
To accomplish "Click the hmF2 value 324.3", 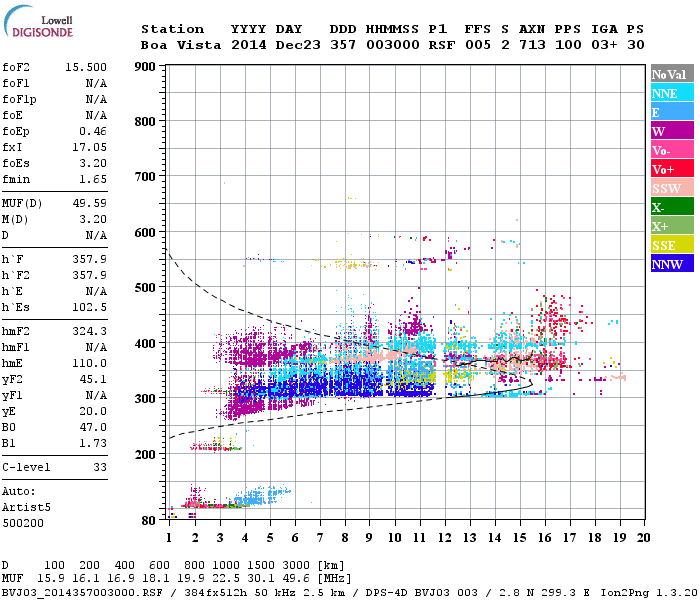I will pos(89,332).
